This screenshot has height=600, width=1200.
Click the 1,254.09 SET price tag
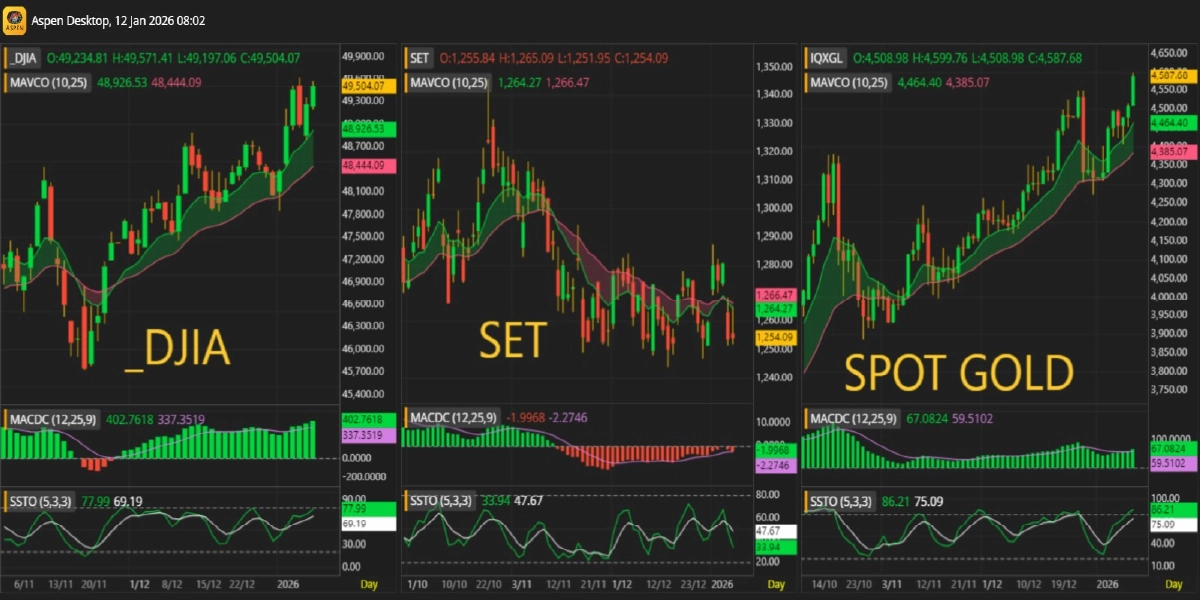(x=775, y=339)
